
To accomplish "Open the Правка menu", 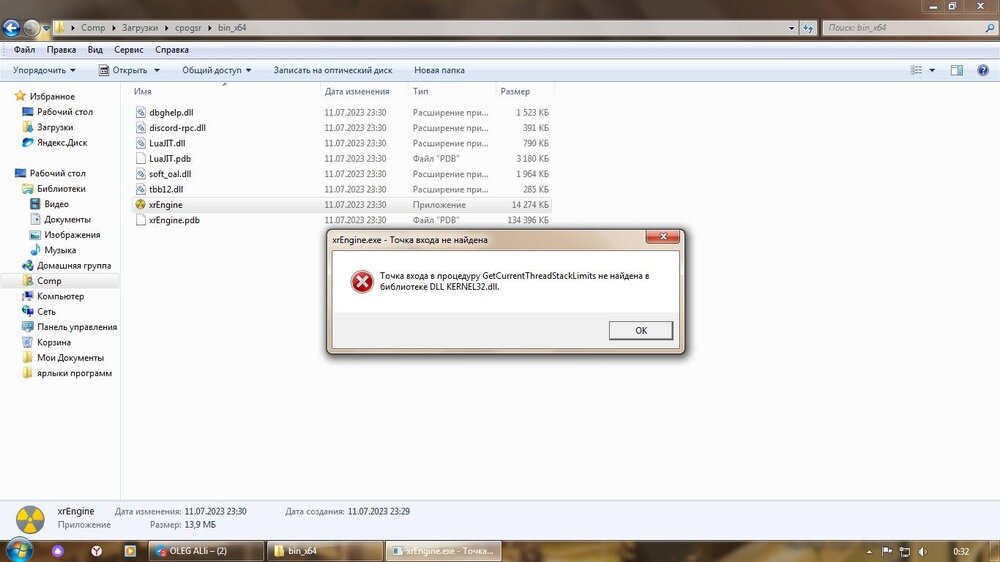I will pyautogui.click(x=61, y=50).
